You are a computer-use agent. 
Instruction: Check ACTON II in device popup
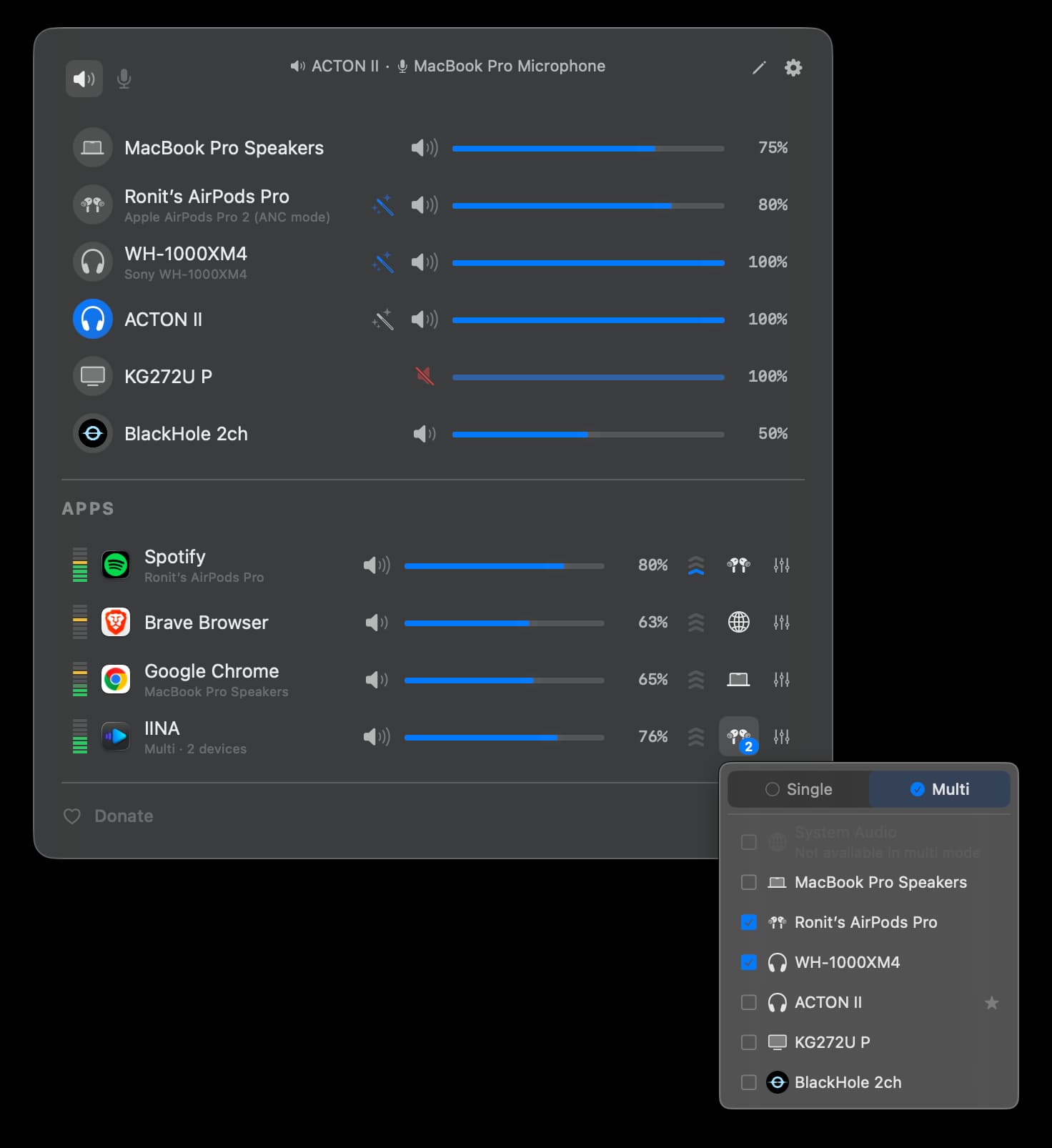pyautogui.click(x=749, y=1003)
